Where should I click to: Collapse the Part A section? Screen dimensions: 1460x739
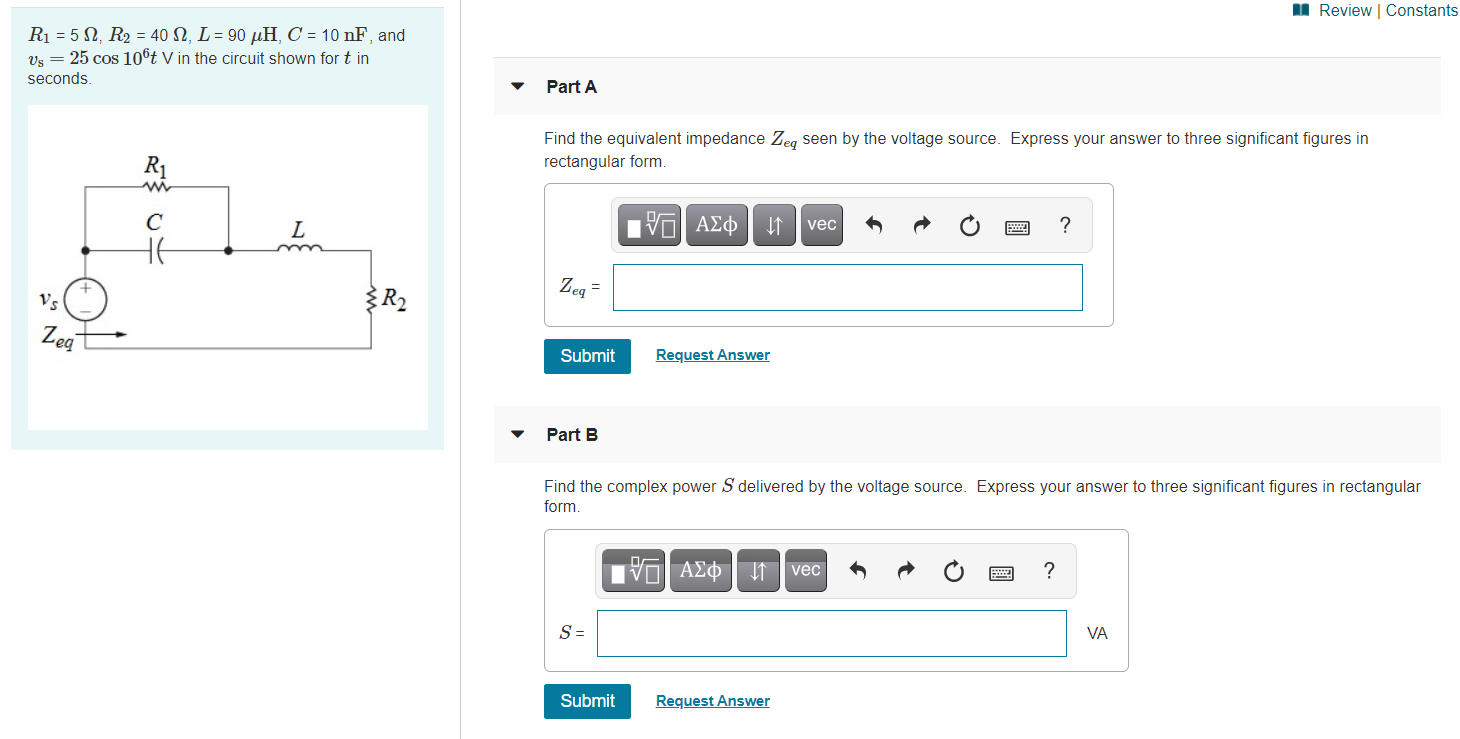tap(517, 87)
